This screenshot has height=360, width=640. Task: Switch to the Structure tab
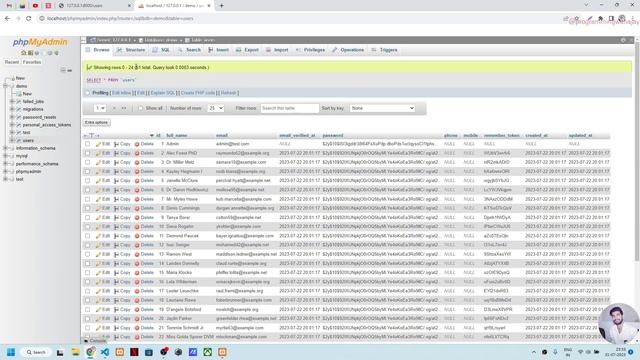(x=131, y=50)
